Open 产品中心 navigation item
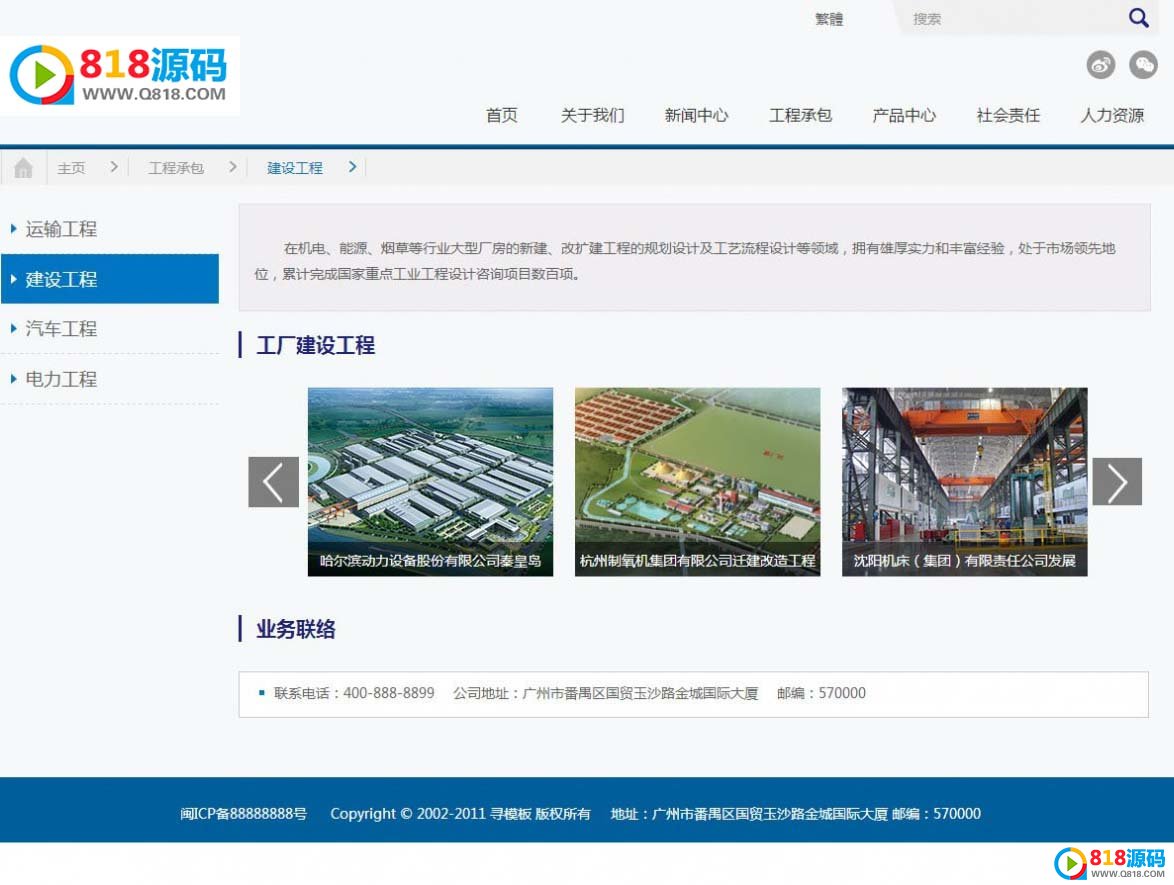This screenshot has height=885, width=1174. tap(904, 115)
